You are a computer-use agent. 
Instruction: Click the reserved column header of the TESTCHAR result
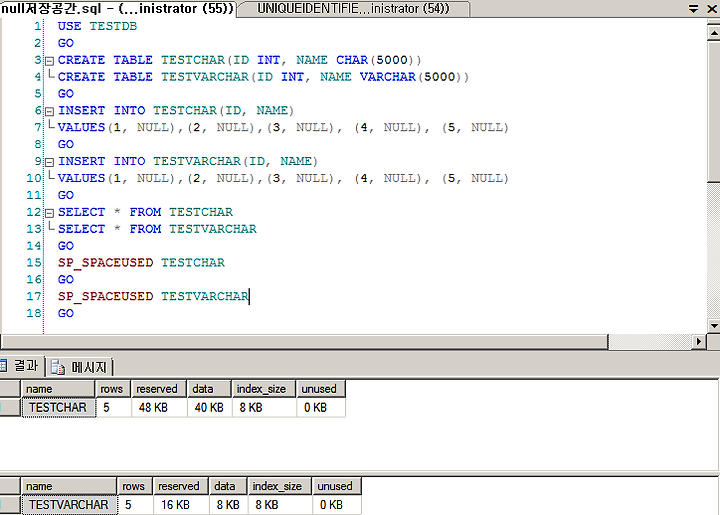coord(159,389)
